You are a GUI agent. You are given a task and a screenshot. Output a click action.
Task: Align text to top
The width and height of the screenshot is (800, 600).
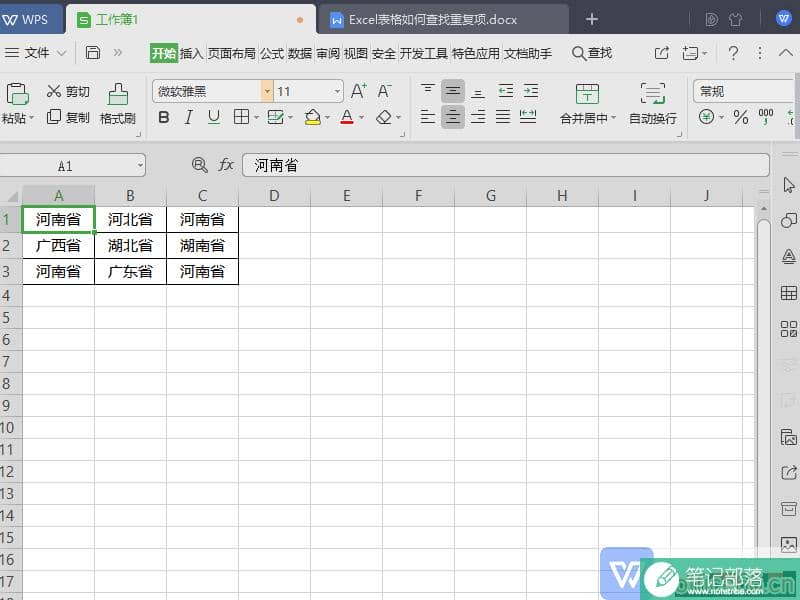[428, 91]
